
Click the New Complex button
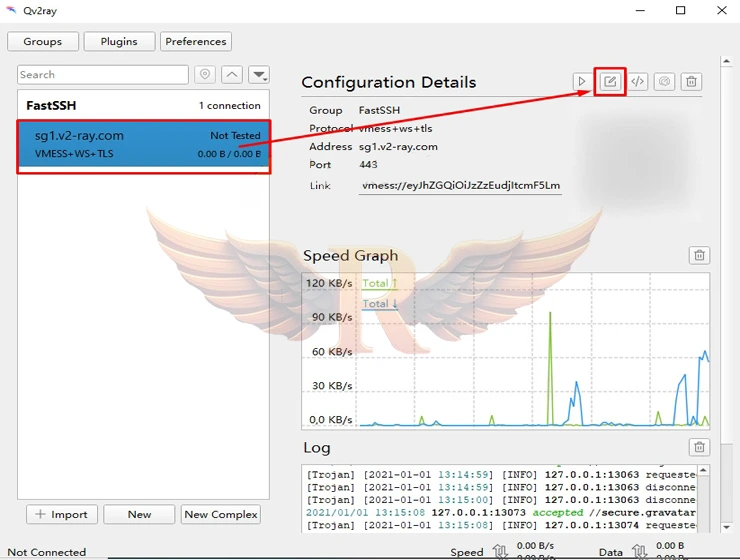click(221, 514)
